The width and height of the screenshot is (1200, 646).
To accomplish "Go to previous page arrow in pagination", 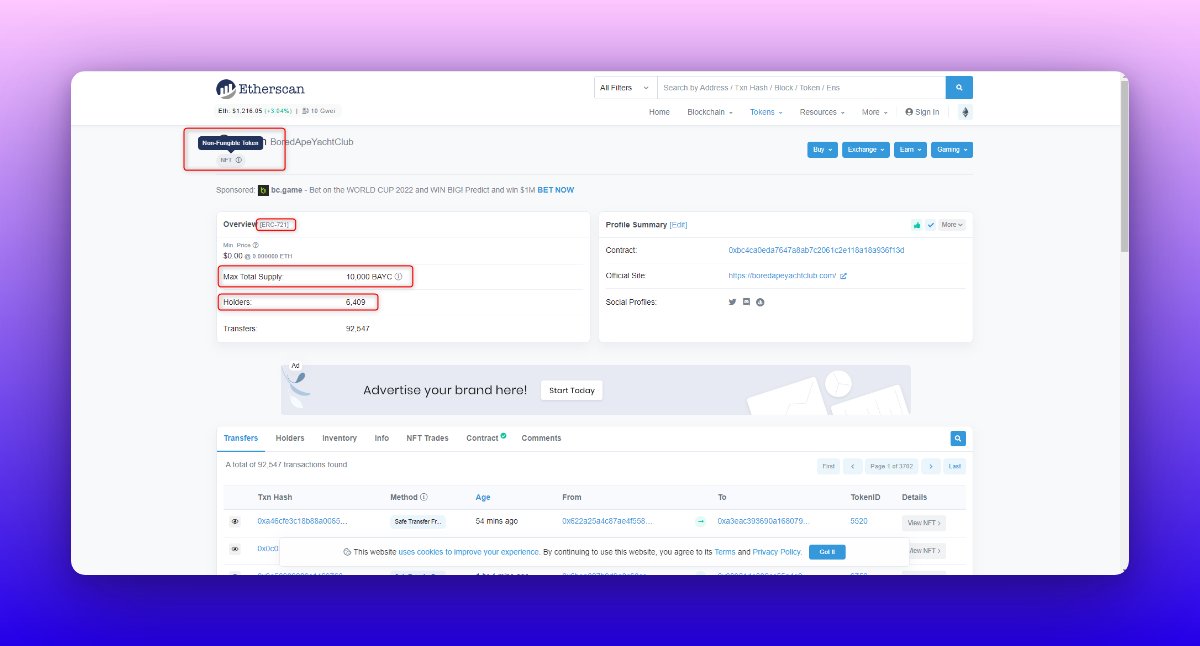I will [853, 466].
